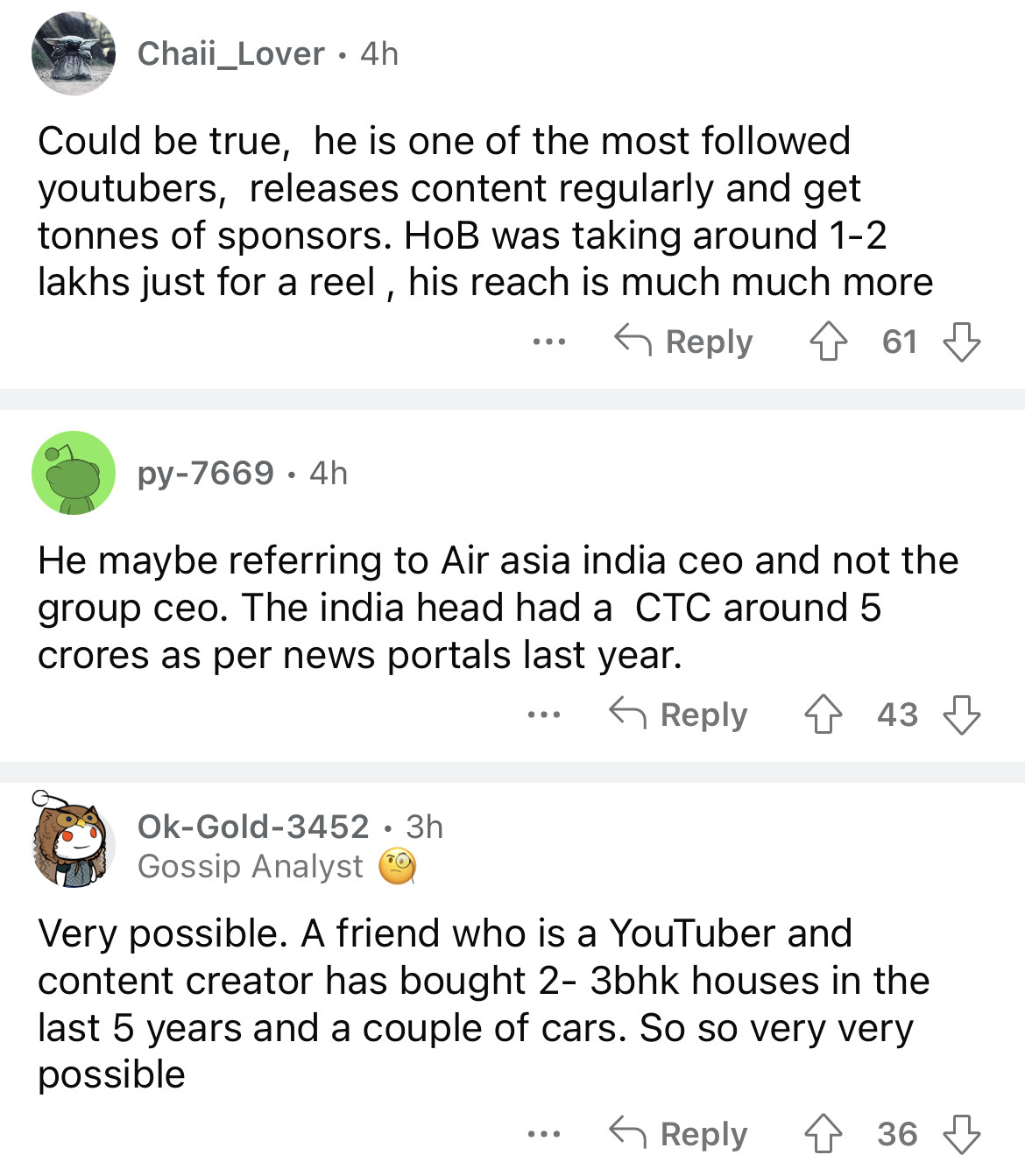Upvote py-7669's comment about Air Asia
Viewport: 1025px width, 1176px height.
point(823,715)
